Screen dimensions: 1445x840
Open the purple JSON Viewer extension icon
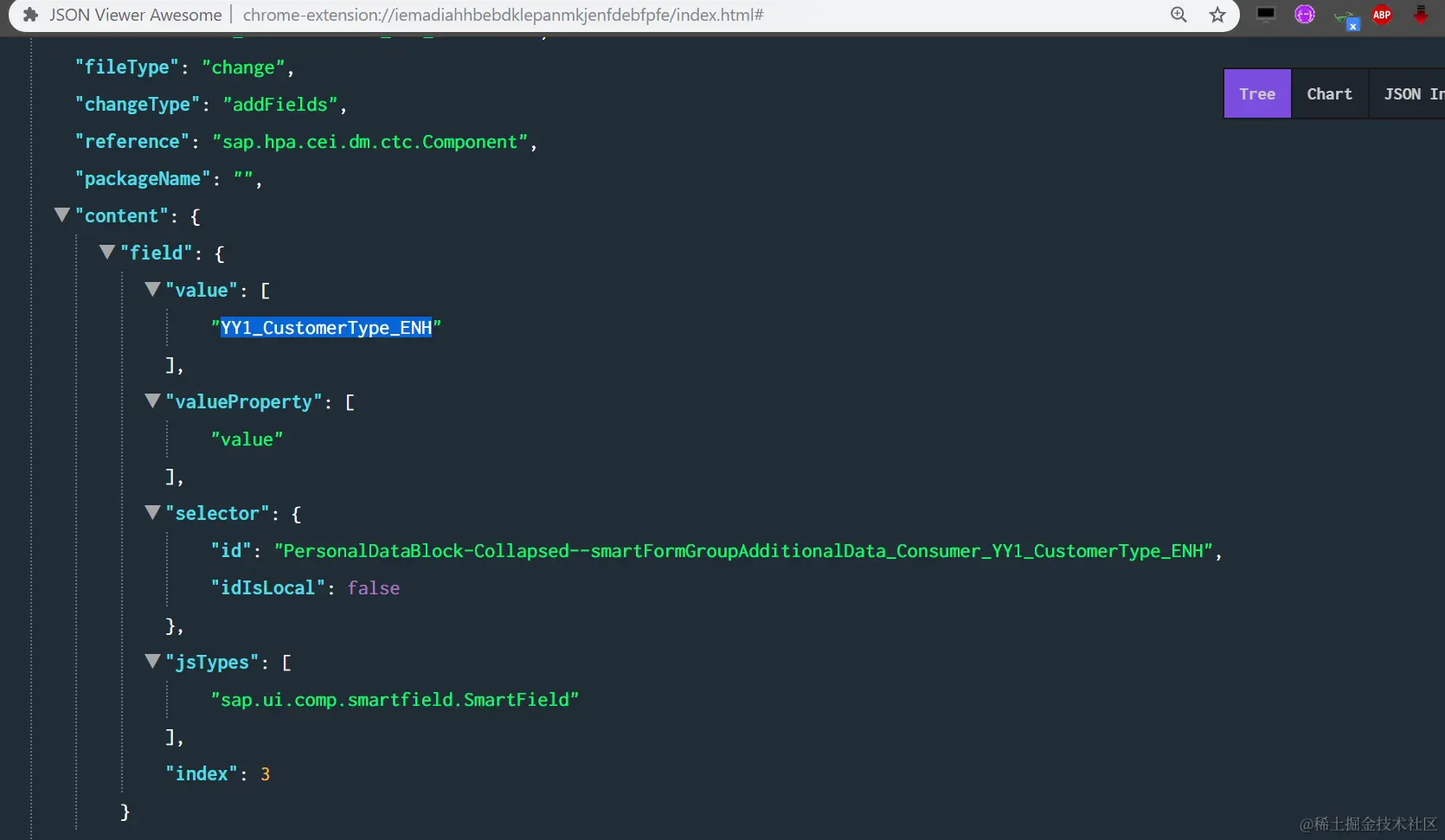coord(1305,15)
